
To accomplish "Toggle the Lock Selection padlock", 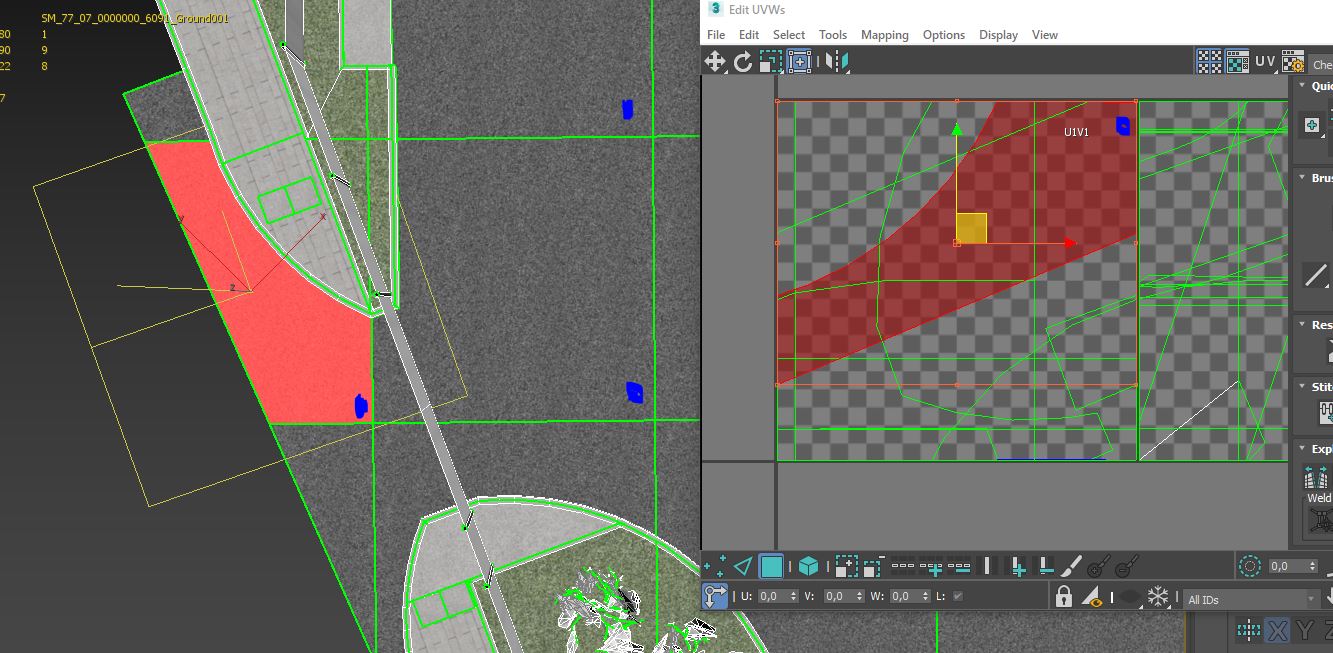I will point(1064,597).
